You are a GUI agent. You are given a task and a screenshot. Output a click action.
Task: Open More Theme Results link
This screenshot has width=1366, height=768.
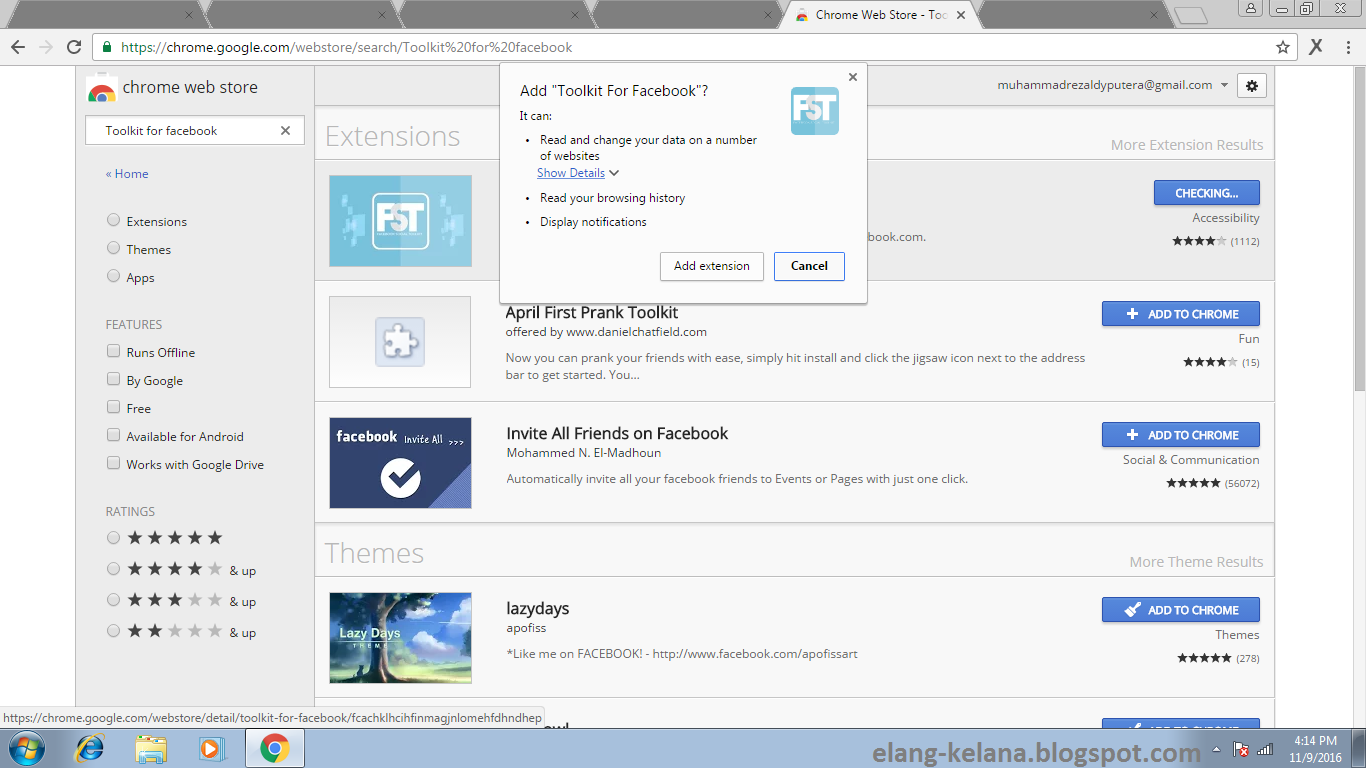1197,562
